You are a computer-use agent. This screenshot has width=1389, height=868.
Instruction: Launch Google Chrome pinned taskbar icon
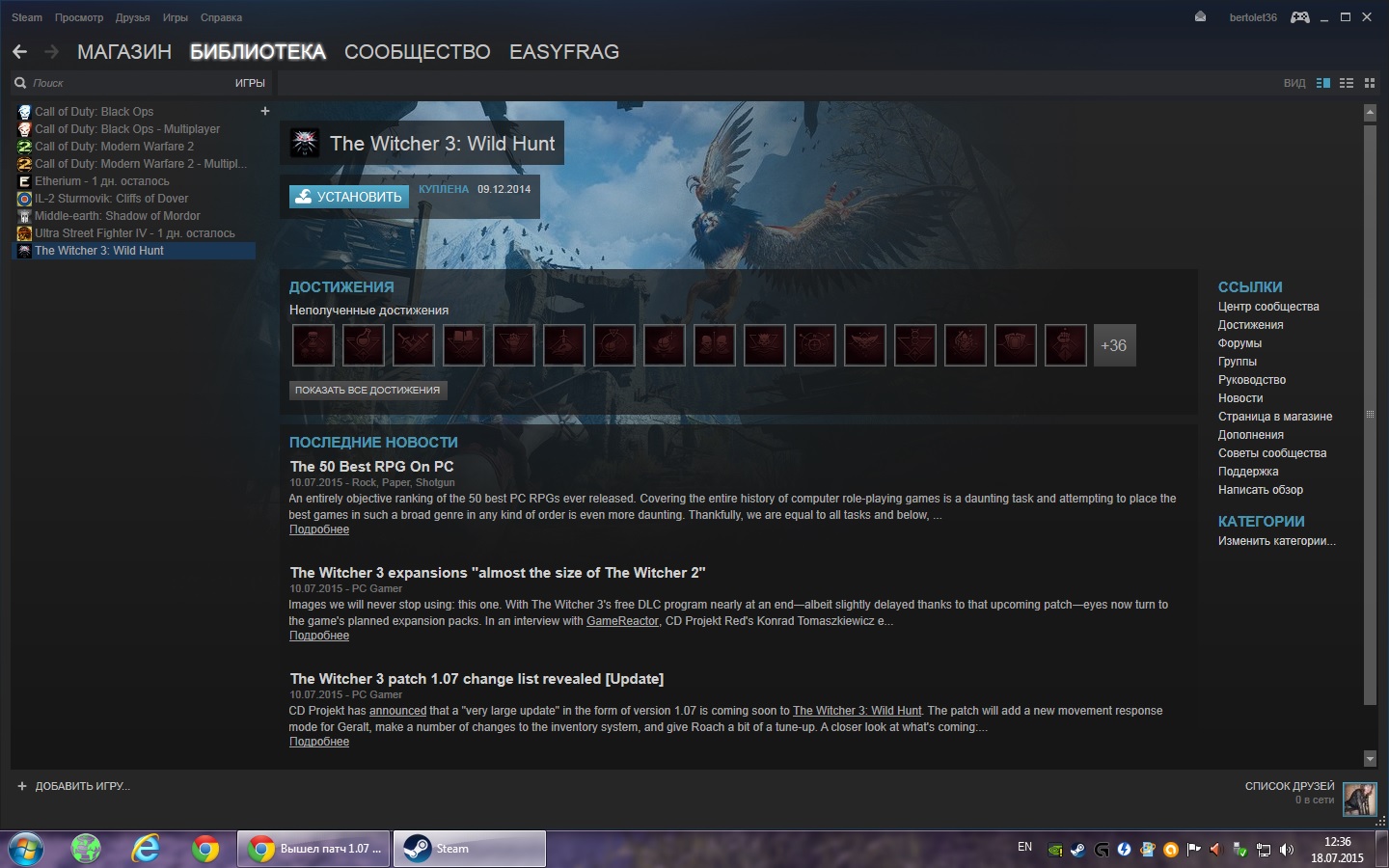point(204,850)
